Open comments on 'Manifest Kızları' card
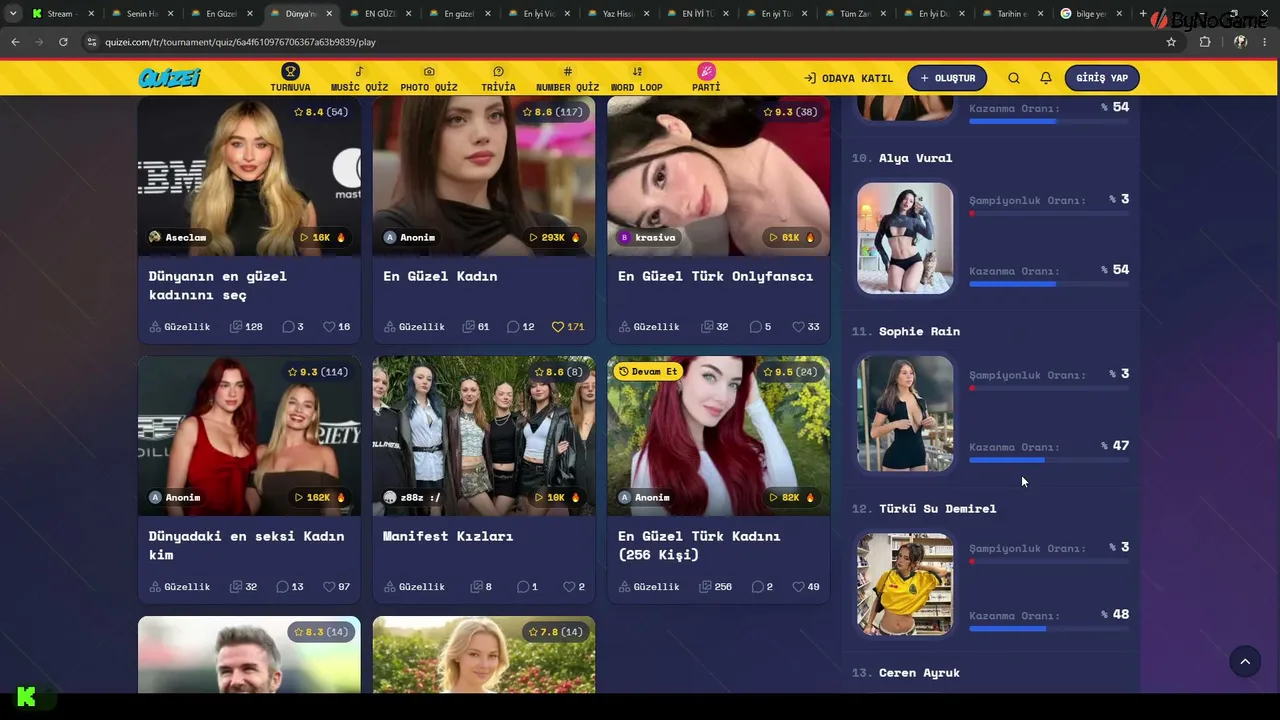Image resolution: width=1280 pixels, height=720 pixels. point(527,587)
